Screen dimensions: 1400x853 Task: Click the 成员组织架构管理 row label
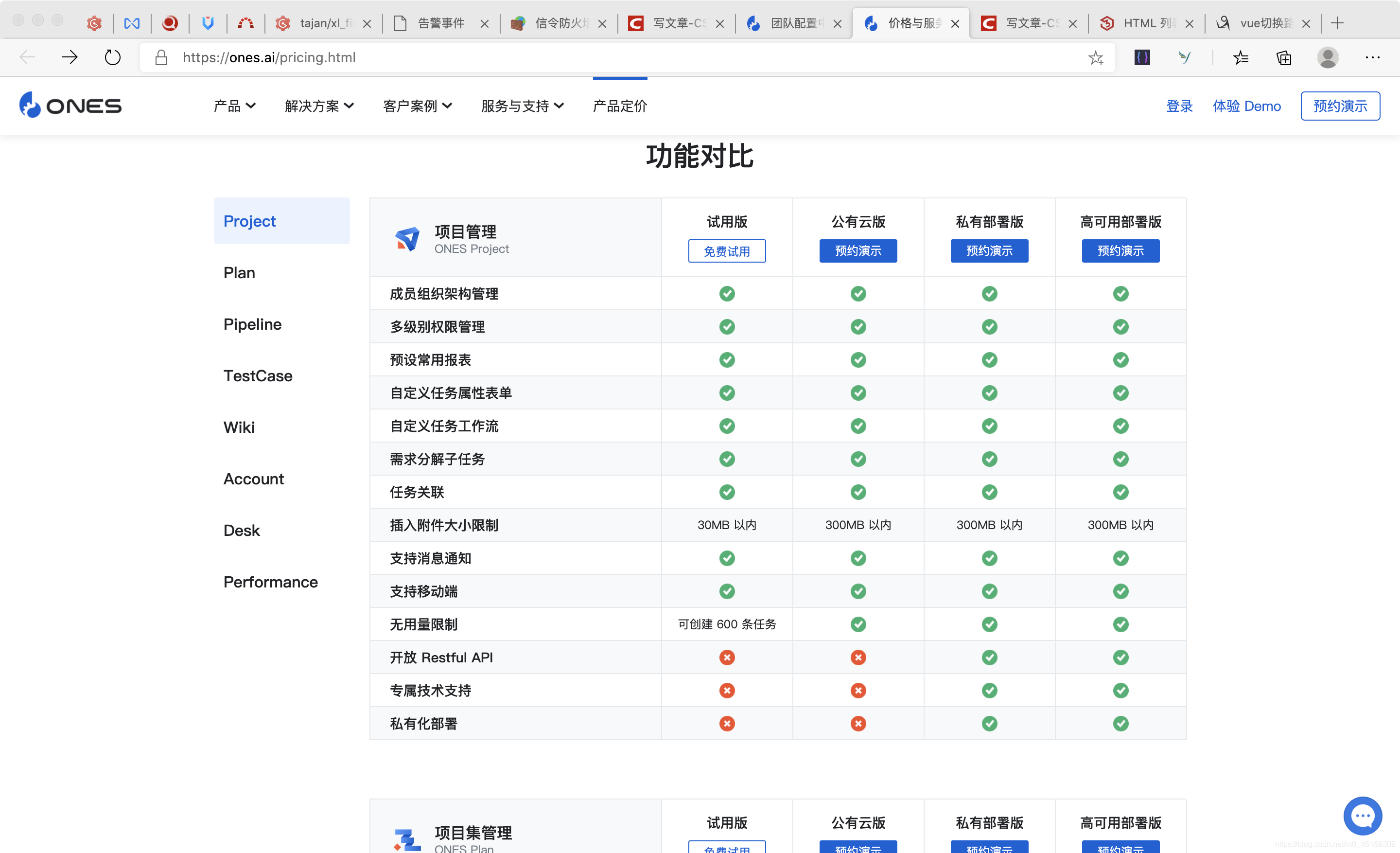[444, 294]
